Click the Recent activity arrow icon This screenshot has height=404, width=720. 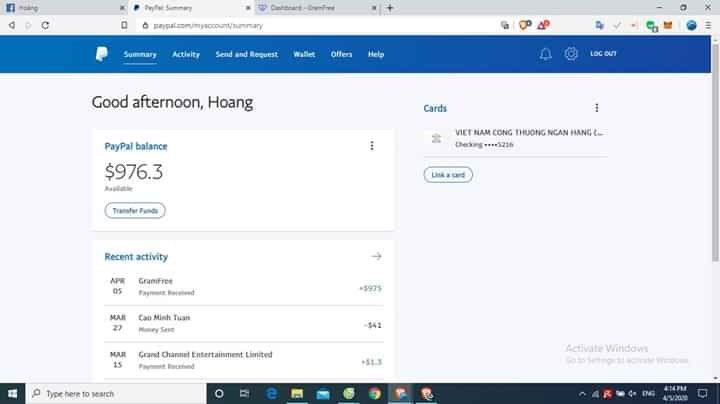pyautogui.click(x=377, y=256)
